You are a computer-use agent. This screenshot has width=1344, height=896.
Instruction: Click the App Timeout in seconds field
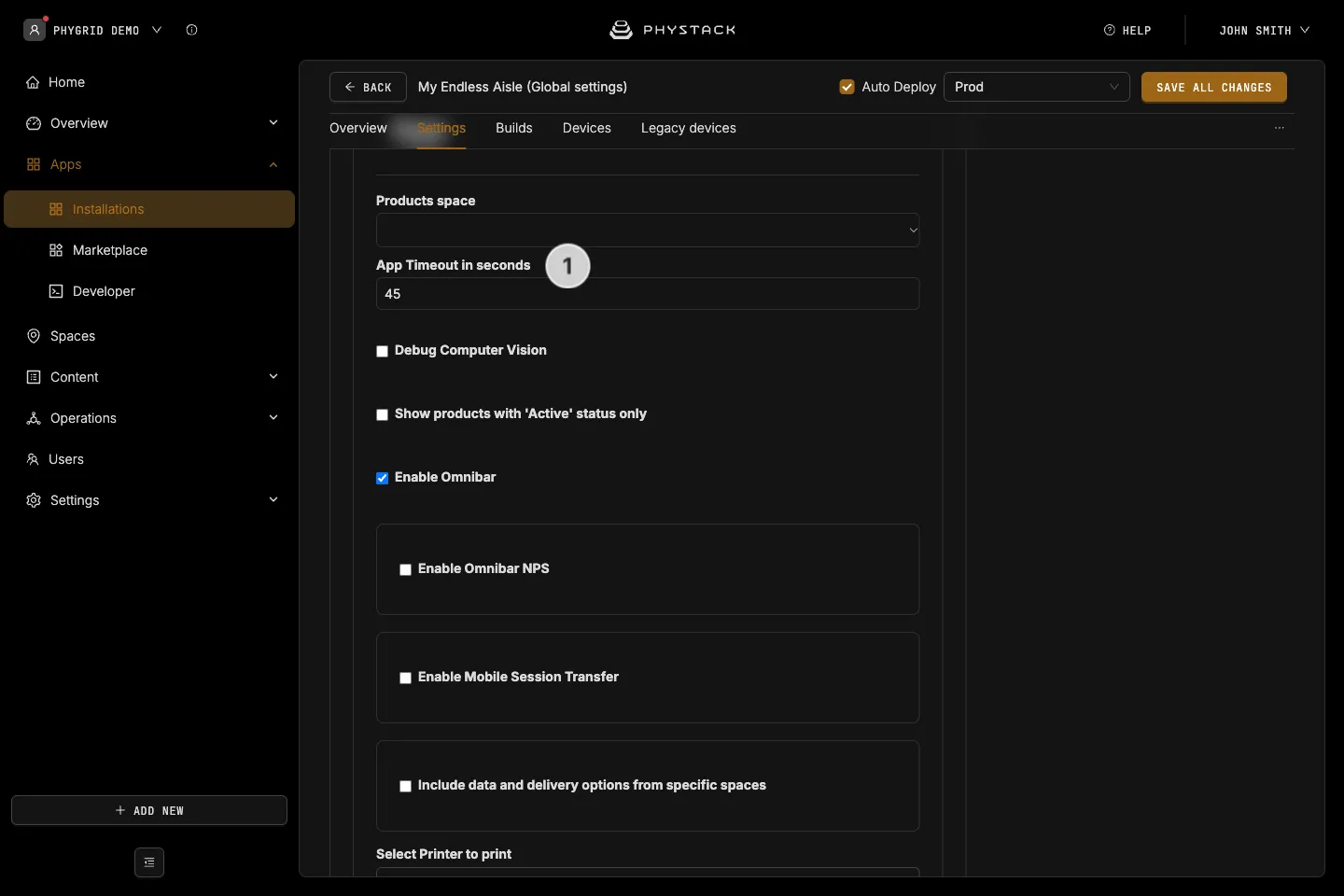pos(648,294)
